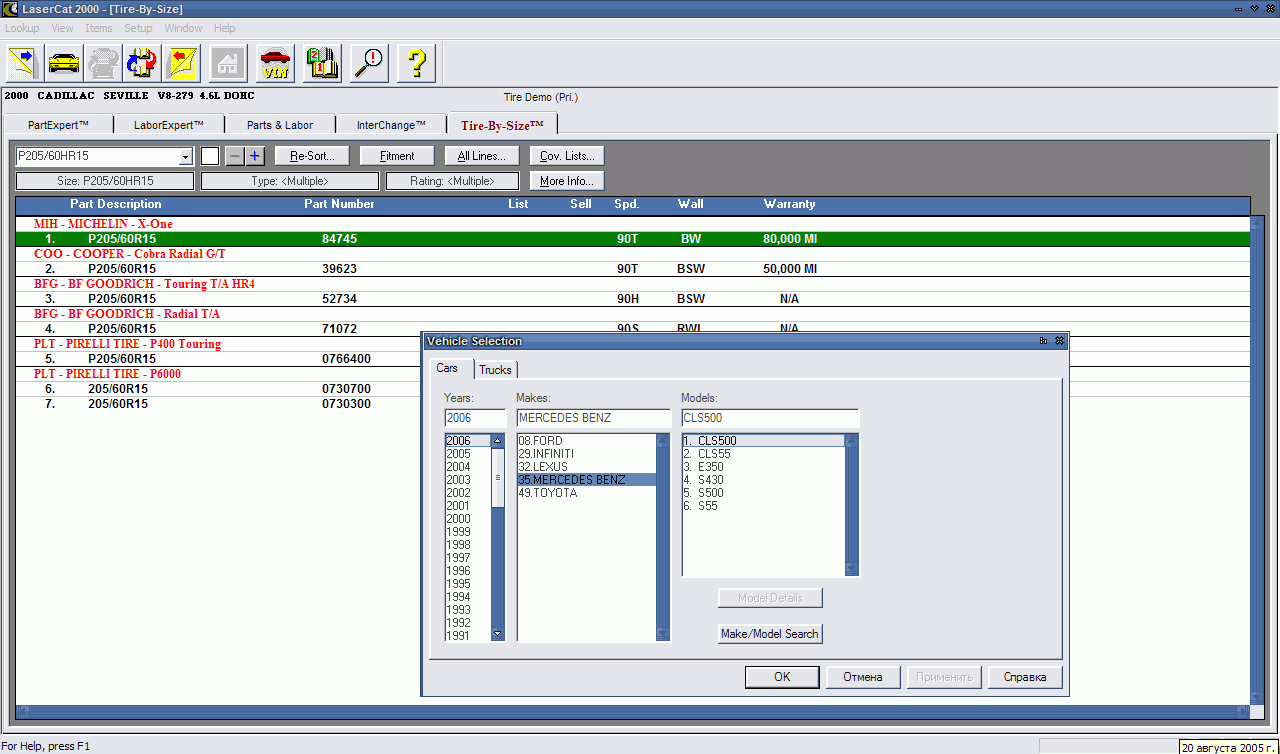Select the Tire-By-Size tab
The height and width of the screenshot is (754, 1280).
(502, 124)
